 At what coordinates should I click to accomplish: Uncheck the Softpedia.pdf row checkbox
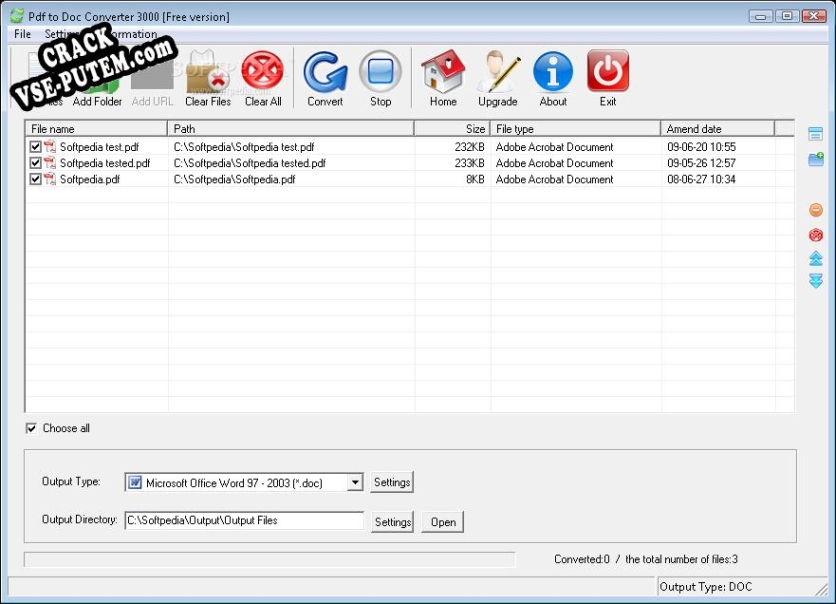pos(35,179)
